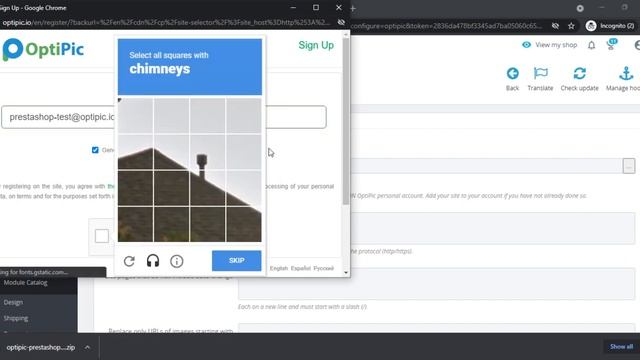Open Shipping menu in sidebar

click(16, 318)
